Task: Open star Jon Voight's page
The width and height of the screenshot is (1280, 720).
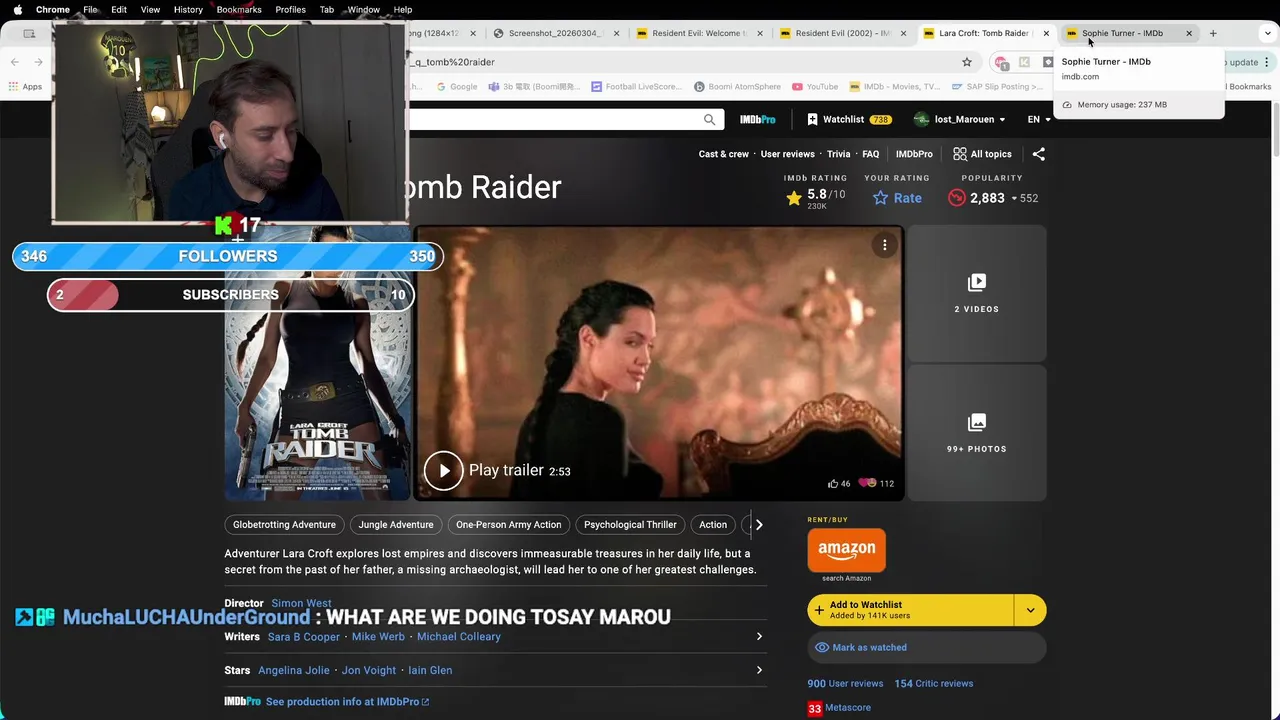Action: [369, 670]
